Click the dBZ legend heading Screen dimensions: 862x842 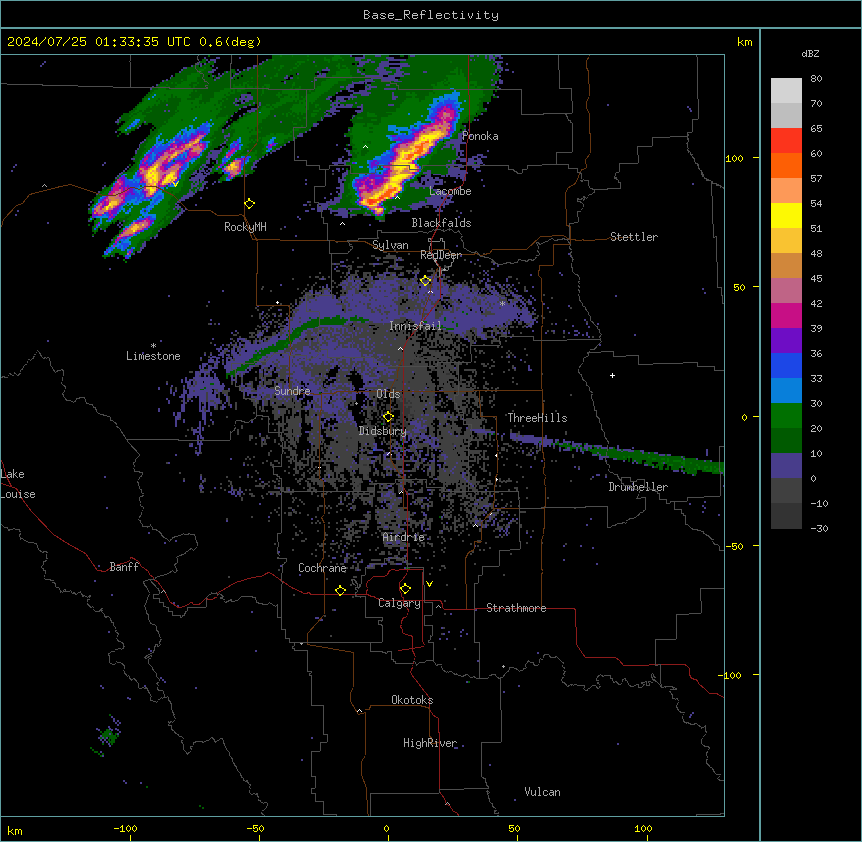[810, 54]
